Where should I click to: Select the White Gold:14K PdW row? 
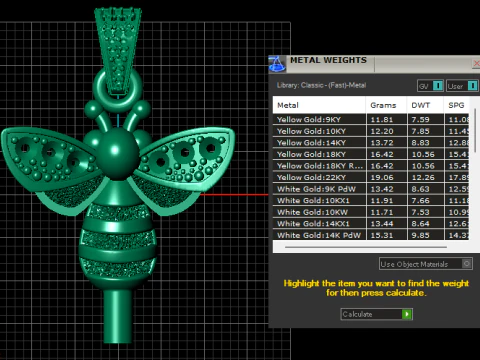tap(371, 235)
